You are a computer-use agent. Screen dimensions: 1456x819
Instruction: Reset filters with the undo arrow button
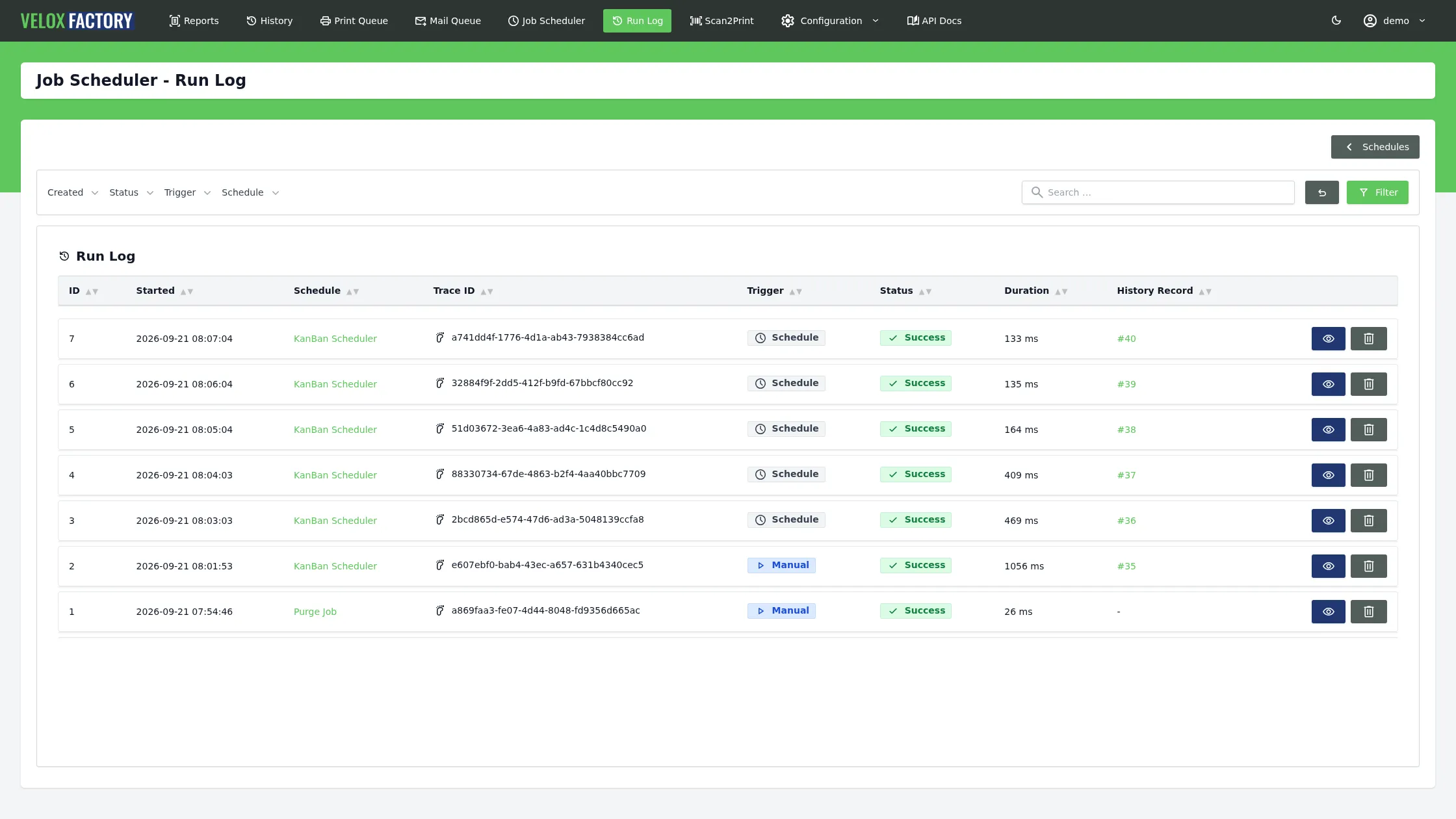1321,192
